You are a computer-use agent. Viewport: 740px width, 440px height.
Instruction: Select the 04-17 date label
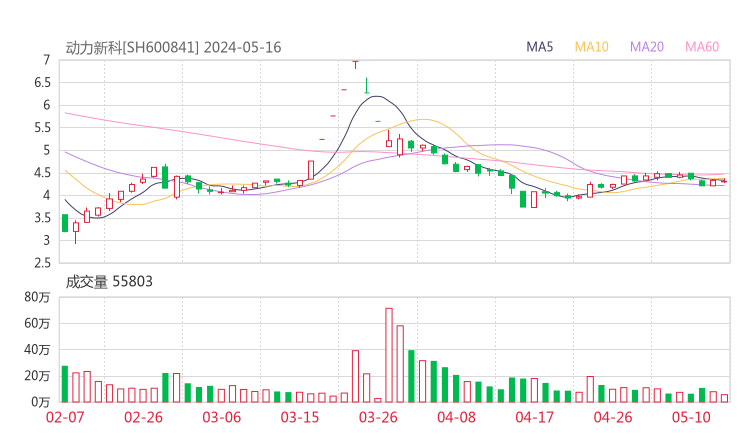[535, 417]
